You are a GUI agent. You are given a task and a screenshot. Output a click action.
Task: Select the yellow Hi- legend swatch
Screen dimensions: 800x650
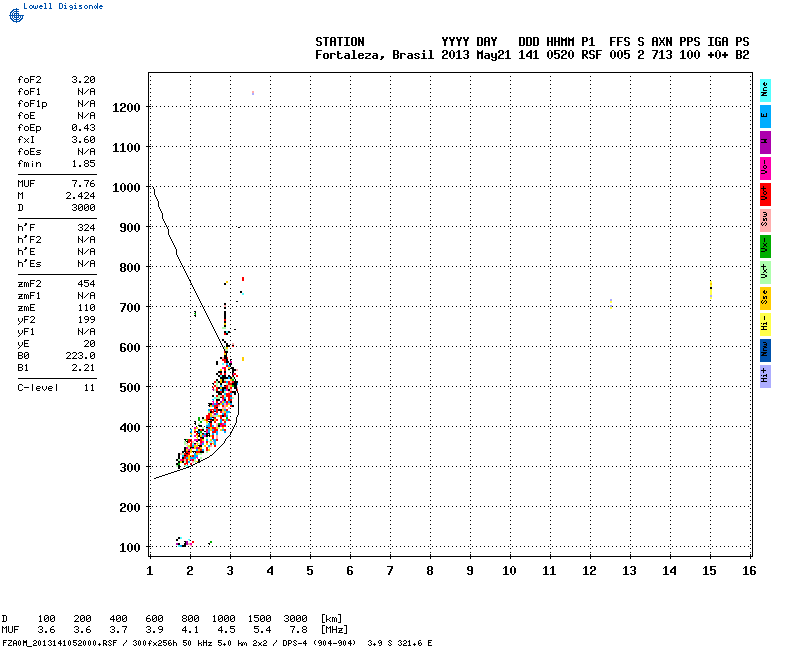pyautogui.click(x=765, y=324)
